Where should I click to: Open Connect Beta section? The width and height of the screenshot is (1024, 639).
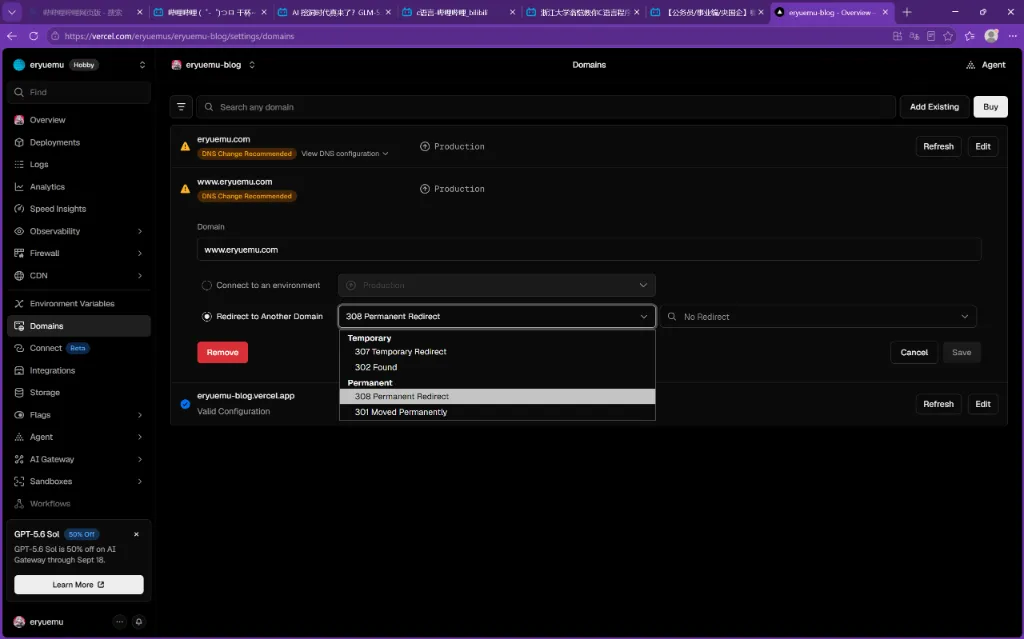click(79, 348)
